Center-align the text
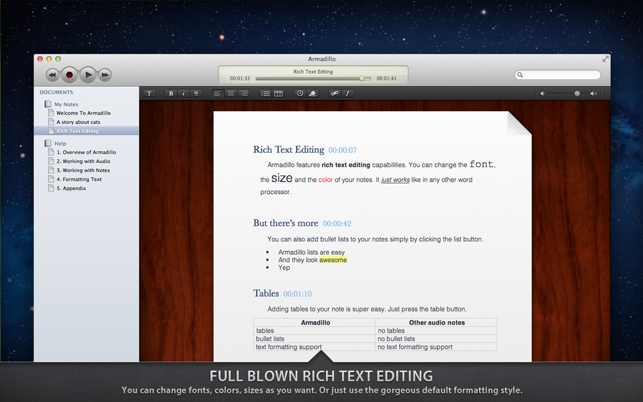Image resolution: width=643 pixels, height=402 pixels. (x=230, y=94)
